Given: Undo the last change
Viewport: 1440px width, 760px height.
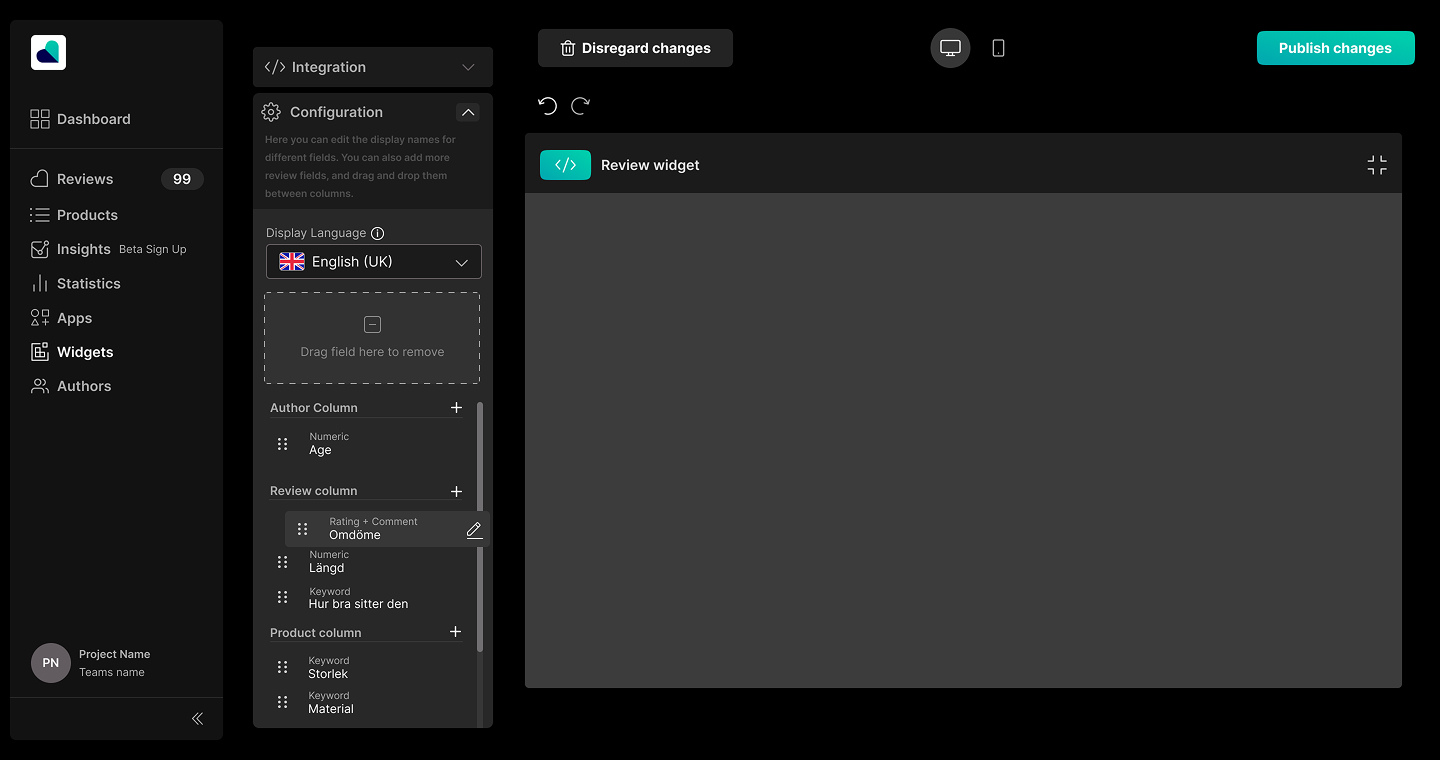Looking at the screenshot, I should (547, 106).
